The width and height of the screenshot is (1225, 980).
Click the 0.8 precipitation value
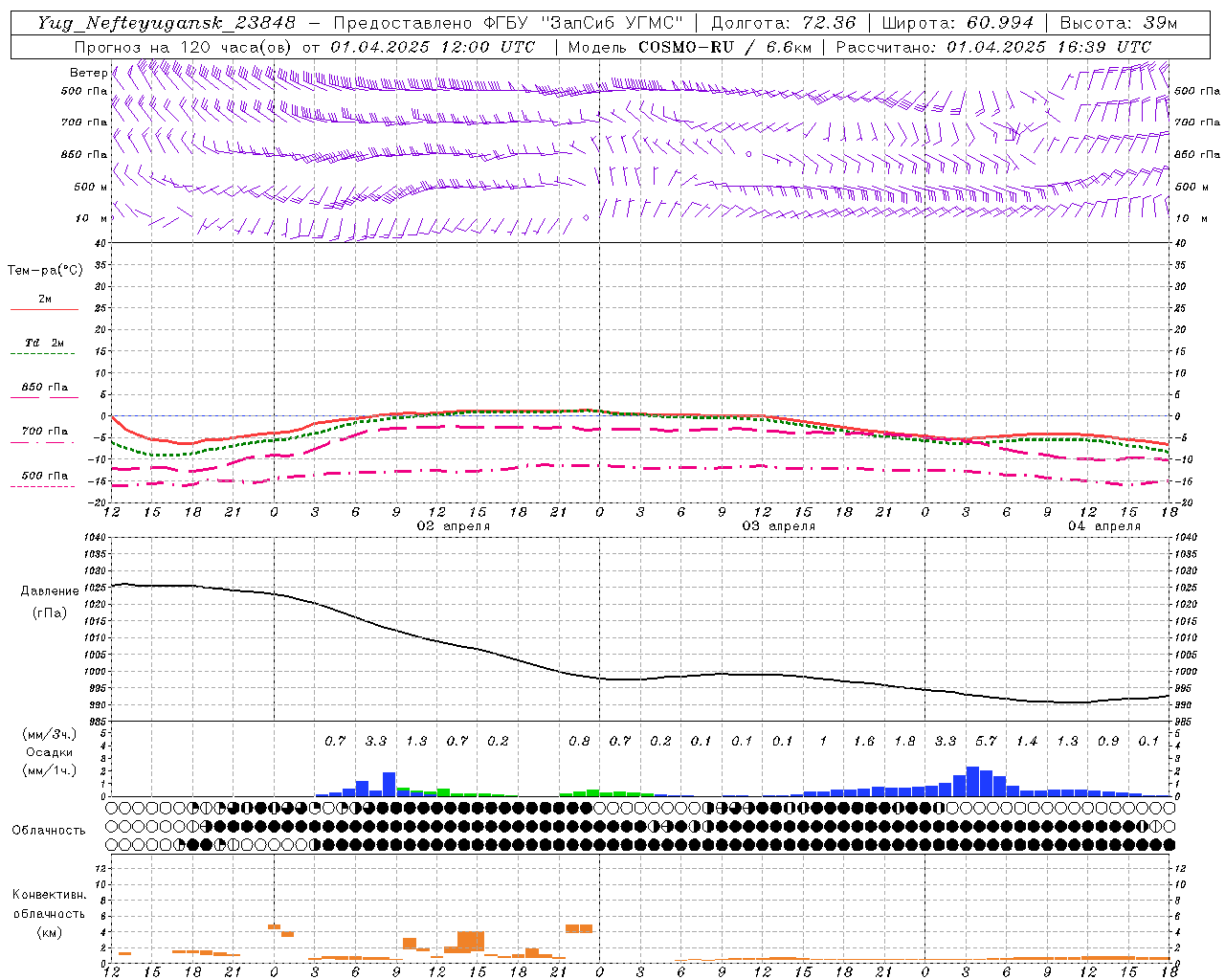pos(579,741)
